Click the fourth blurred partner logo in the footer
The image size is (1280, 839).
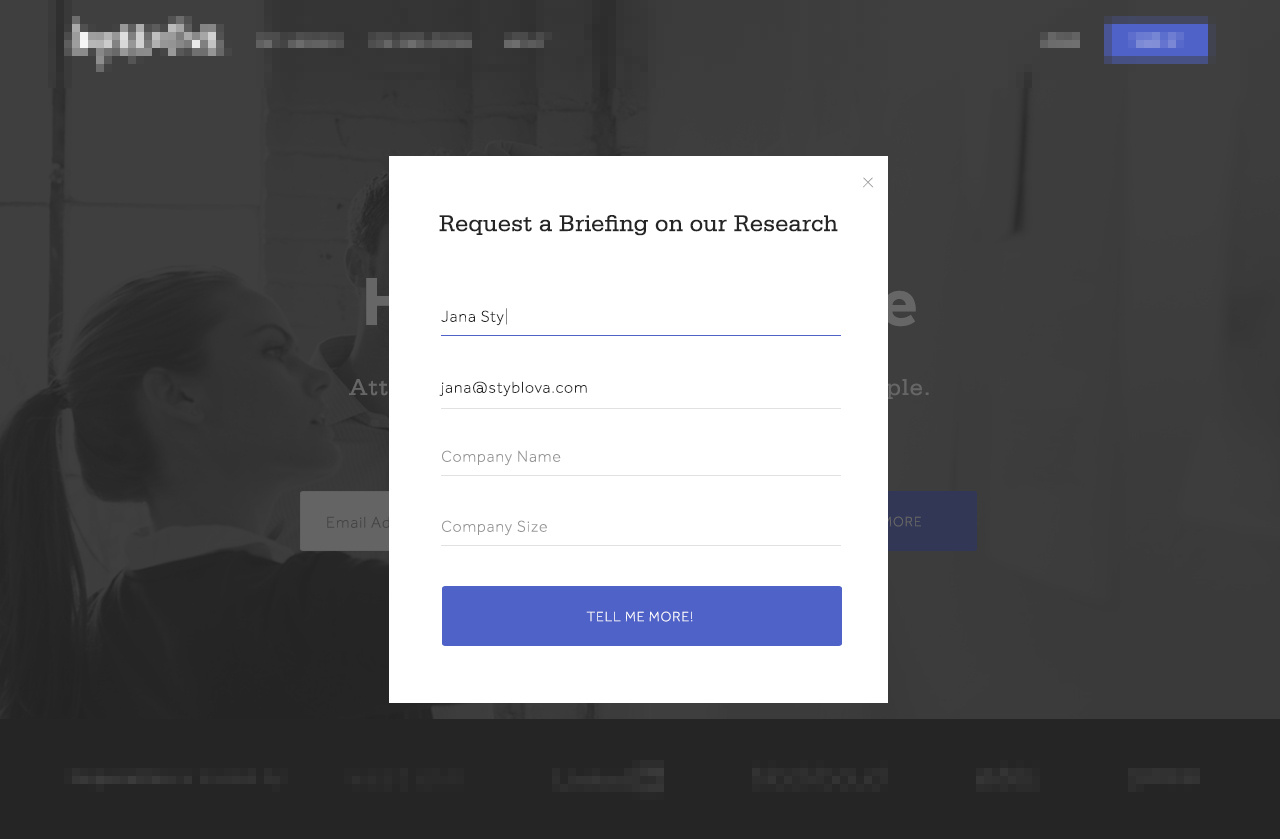pyautogui.click(x=1008, y=778)
